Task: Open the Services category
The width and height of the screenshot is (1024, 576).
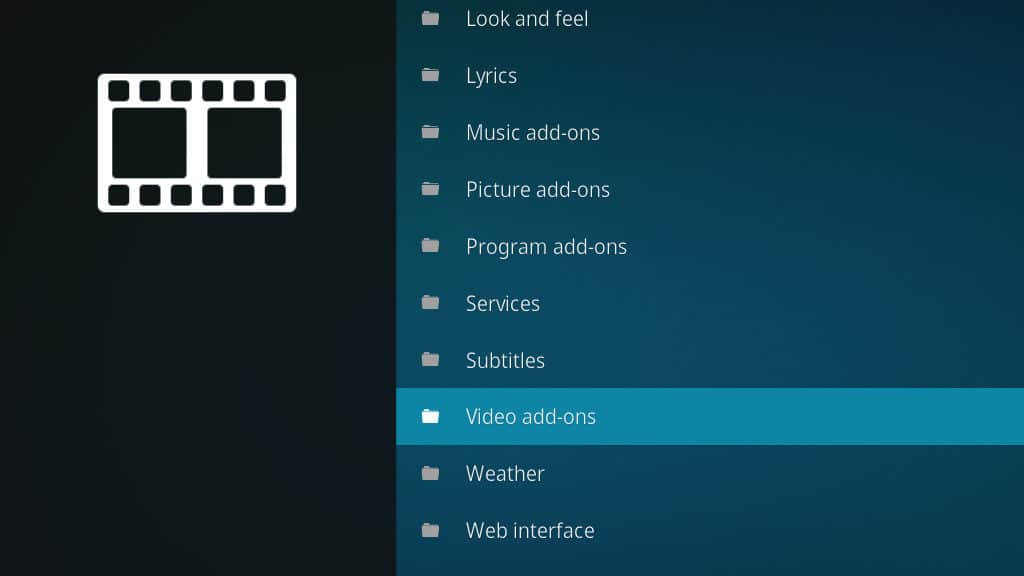Action: pyautogui.click(x=710, y=303)
